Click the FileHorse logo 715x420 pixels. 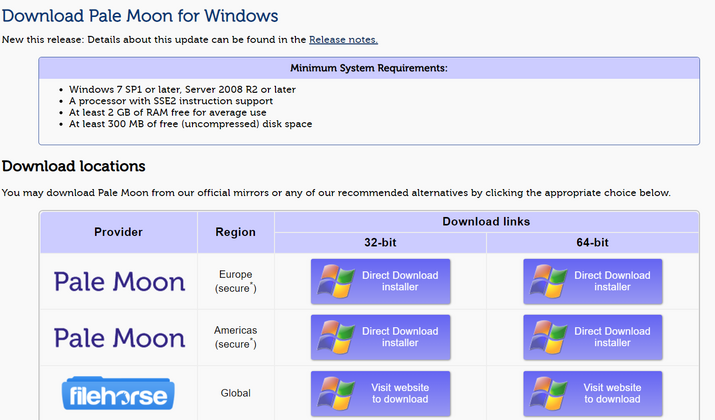point(118,393)
